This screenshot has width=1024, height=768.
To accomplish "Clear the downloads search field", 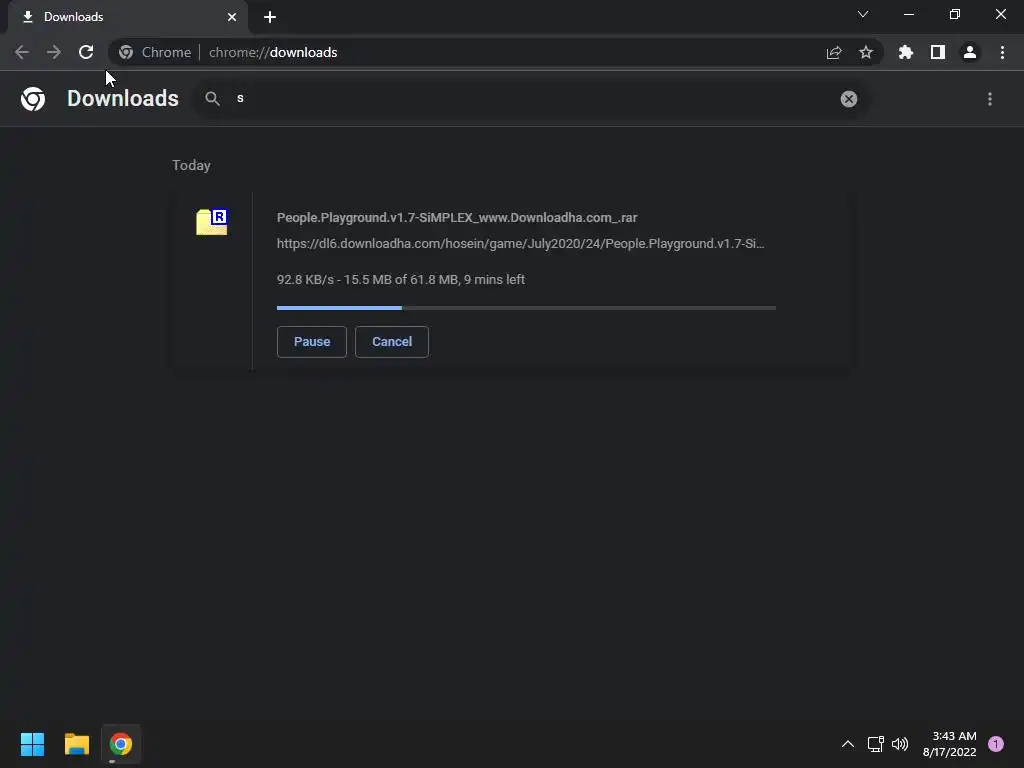I will pyautogui.click(x=848, y=99).
